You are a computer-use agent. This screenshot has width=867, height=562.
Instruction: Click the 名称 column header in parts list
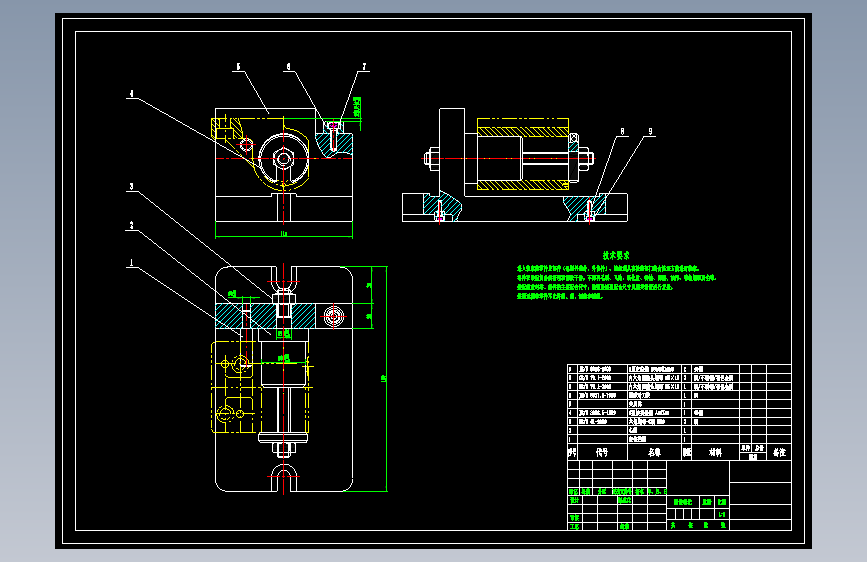click(654, 452)
